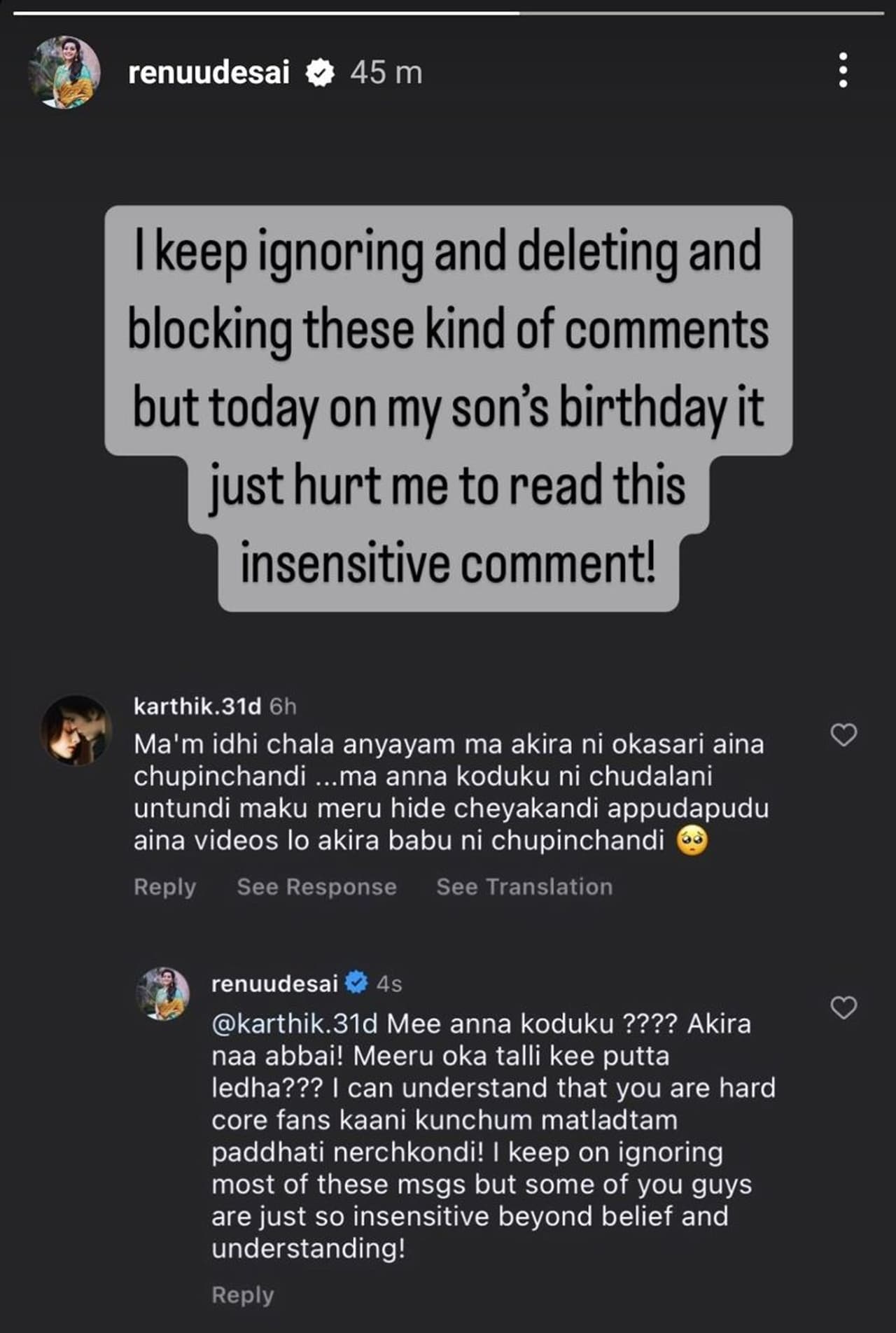Reply to renuudesai's comment at the bottom
Viewport: 896px width, 1333px height.
(242, 1295)
